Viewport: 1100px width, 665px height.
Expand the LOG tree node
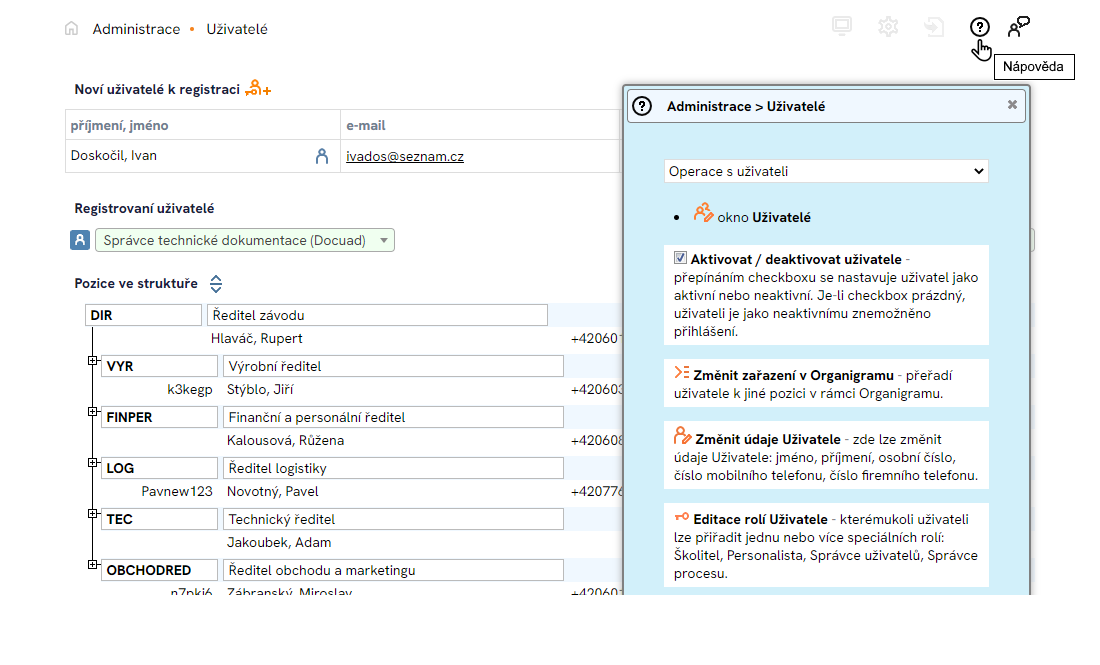pyautogui.click(x=93, y=462)
